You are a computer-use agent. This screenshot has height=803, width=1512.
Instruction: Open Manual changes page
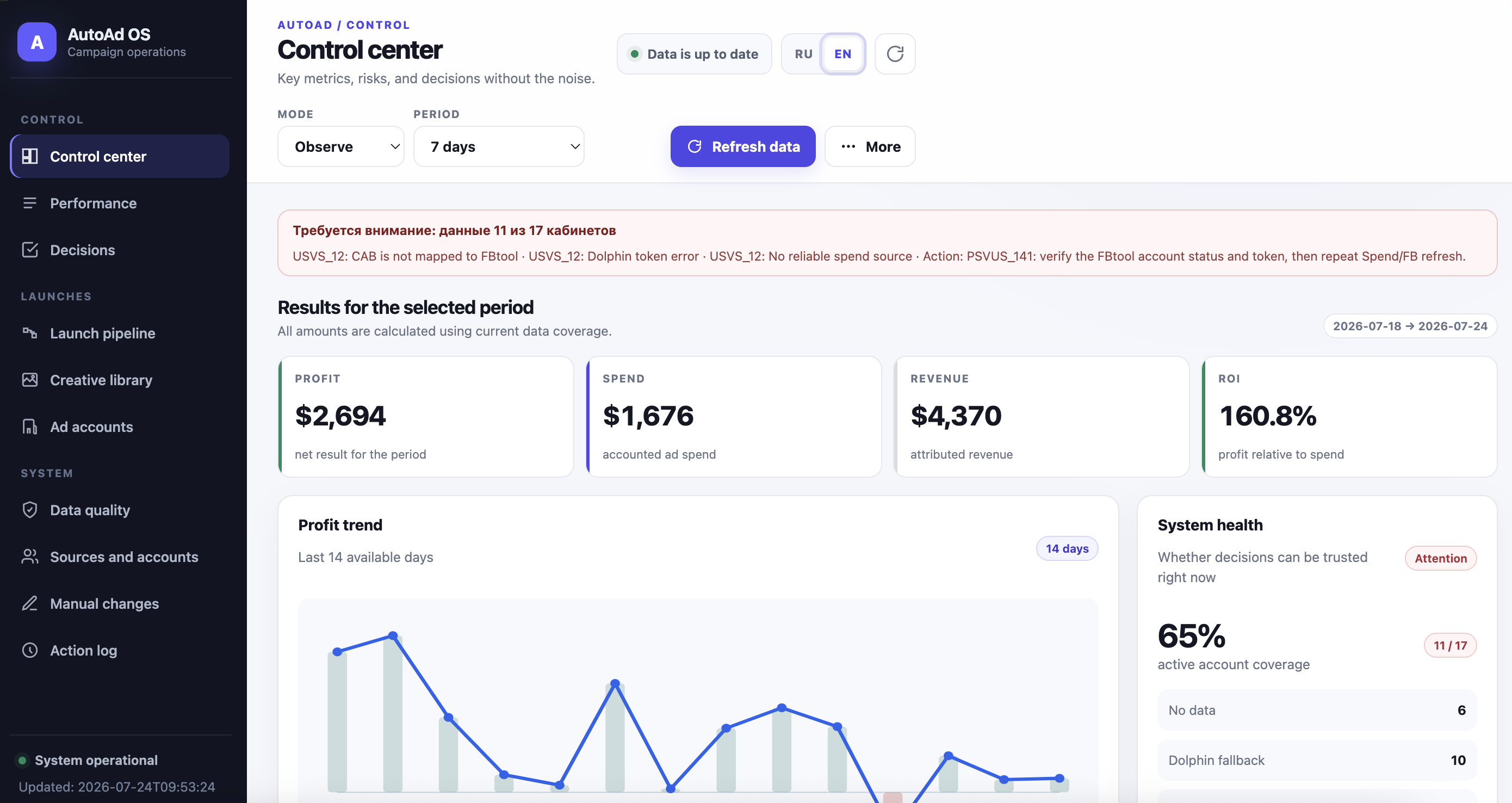(x=120, y=603)
